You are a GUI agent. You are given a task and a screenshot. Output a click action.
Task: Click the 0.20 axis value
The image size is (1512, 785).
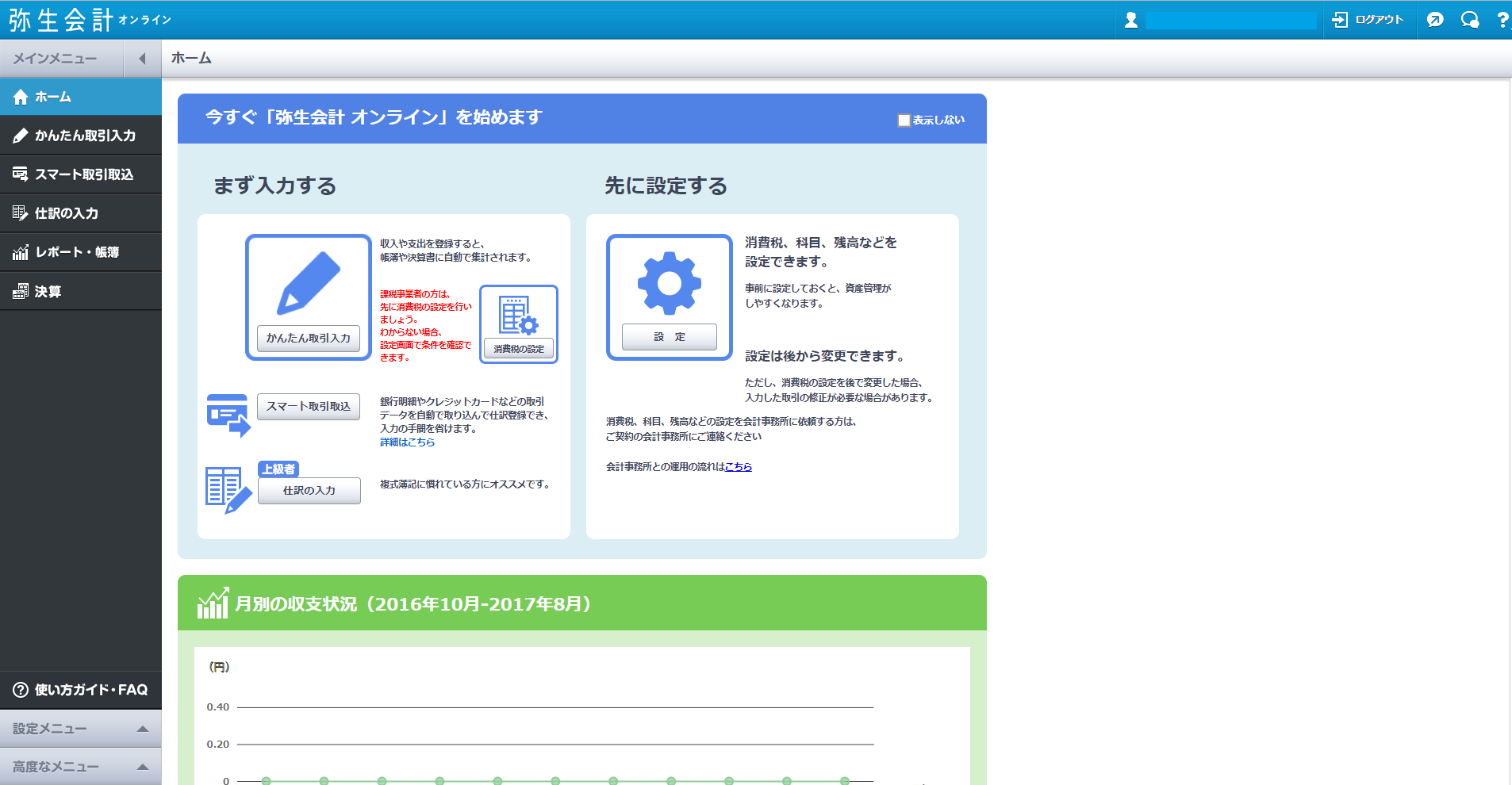click(x=218, y=745)
